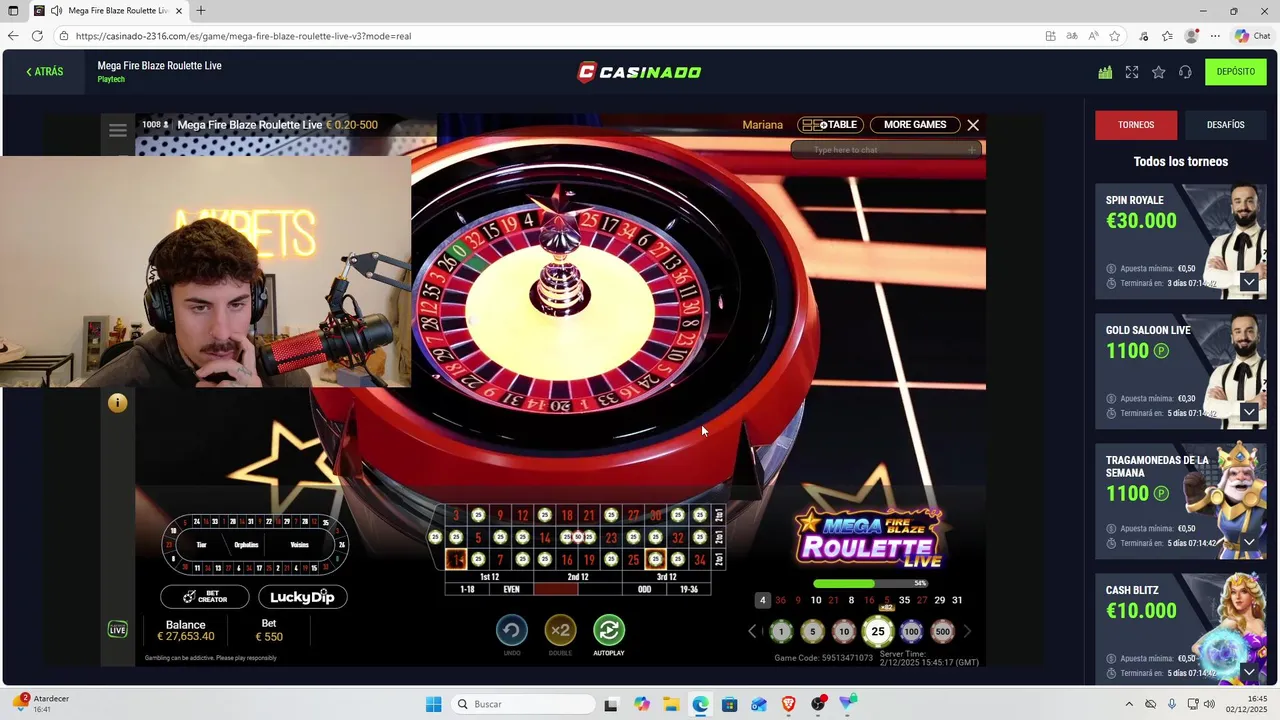Open MORE GAMES

tap(915, 125)
